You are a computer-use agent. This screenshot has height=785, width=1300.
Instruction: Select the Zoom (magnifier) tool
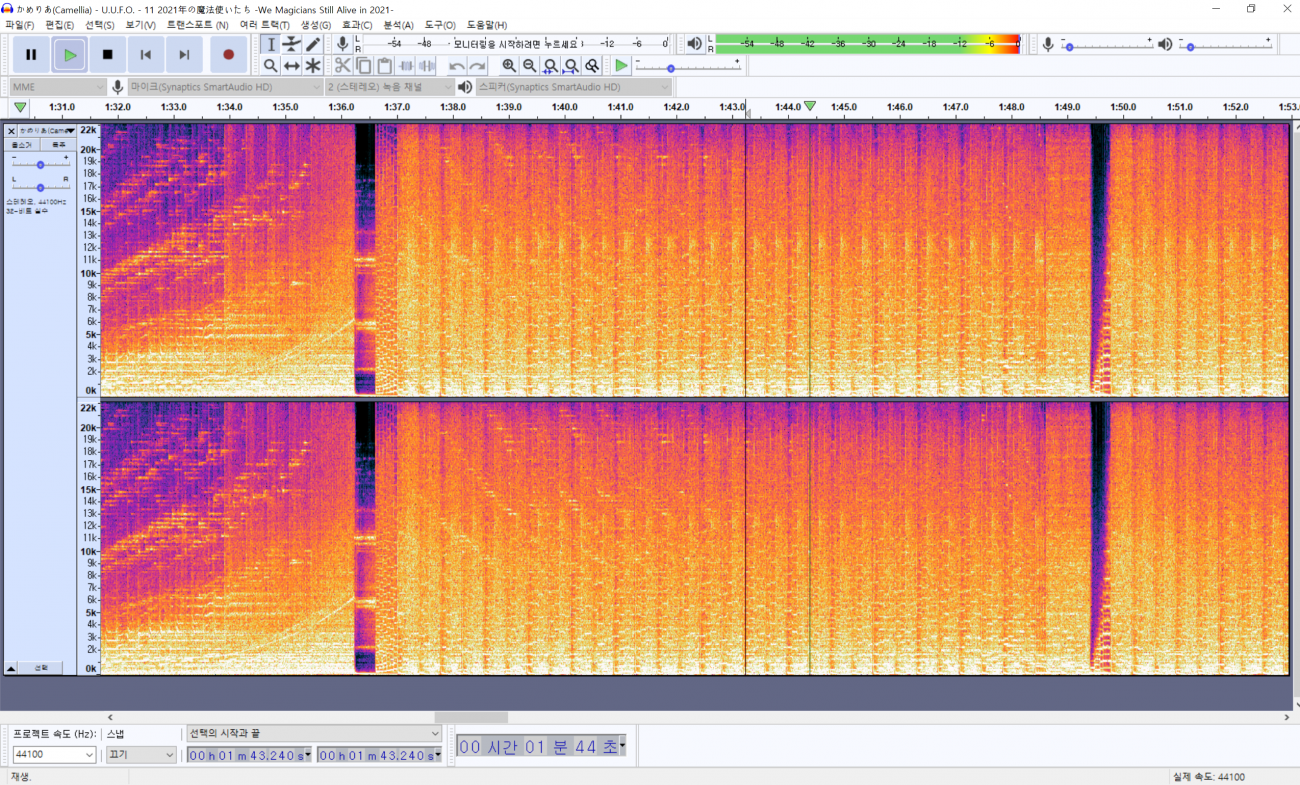click(x=270, y=66)
